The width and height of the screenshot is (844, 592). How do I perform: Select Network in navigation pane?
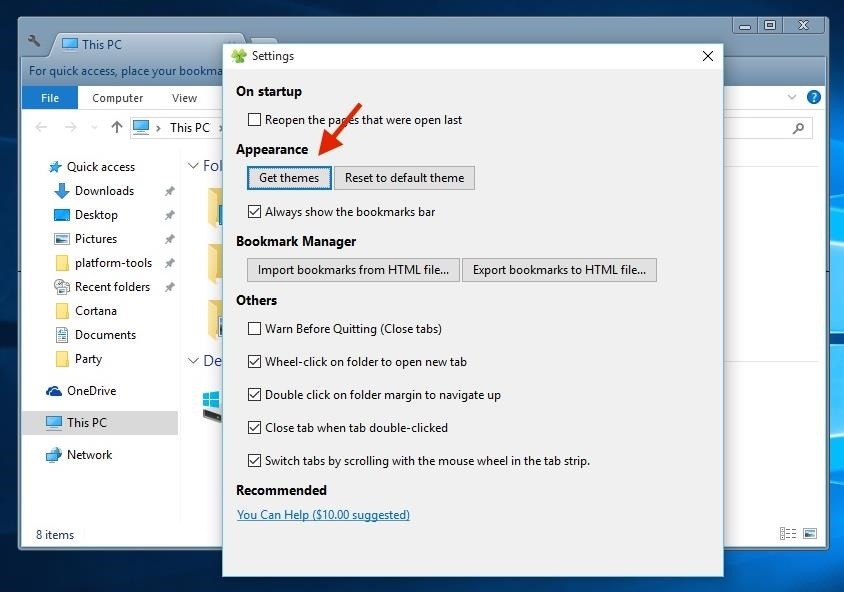pyautogui.click(x=89, y=455)
